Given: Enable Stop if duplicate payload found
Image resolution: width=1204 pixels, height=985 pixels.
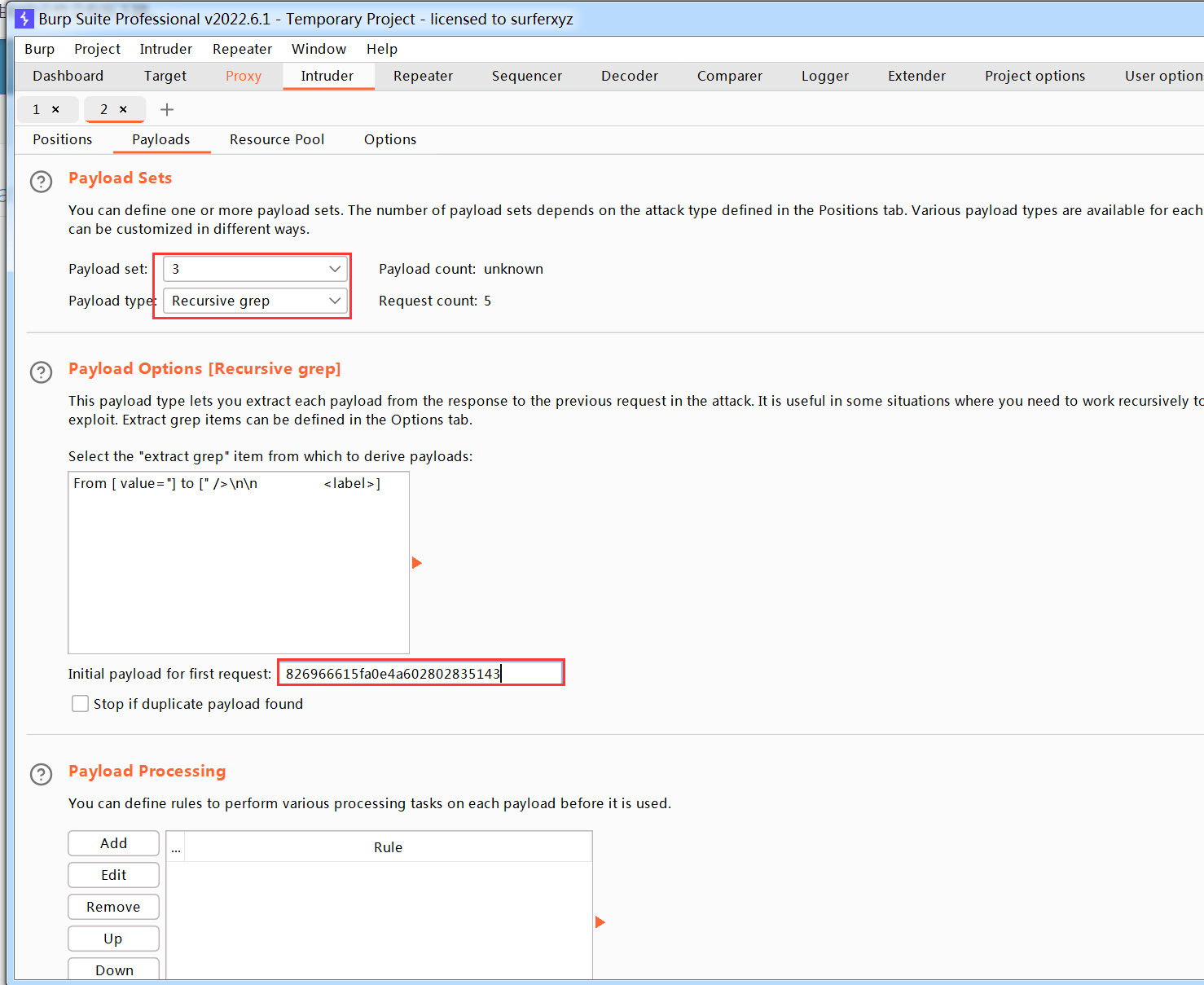Looking at the screenshot, I should click(80, 704).
